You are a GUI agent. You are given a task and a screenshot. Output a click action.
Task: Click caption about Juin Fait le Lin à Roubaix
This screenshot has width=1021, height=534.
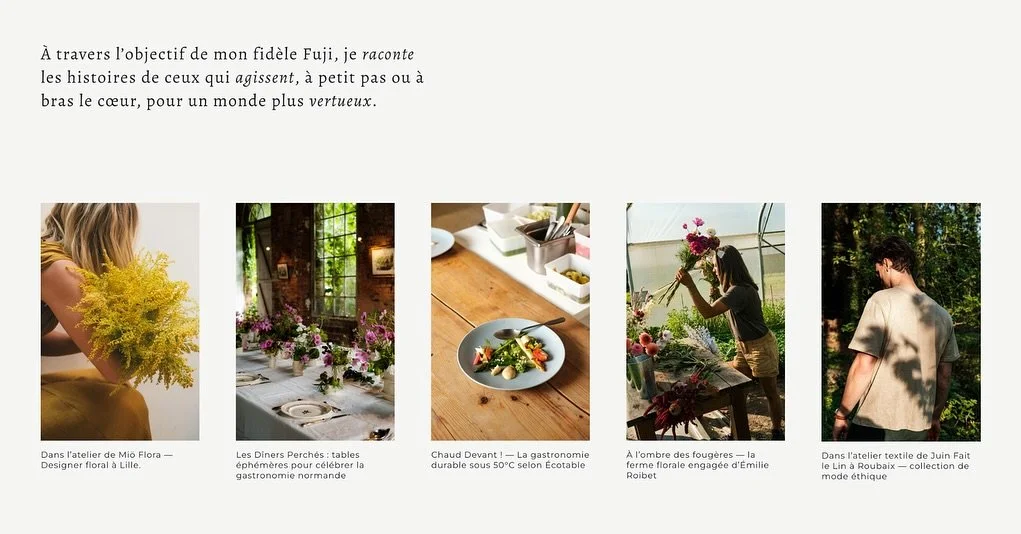tap(895, 466)
